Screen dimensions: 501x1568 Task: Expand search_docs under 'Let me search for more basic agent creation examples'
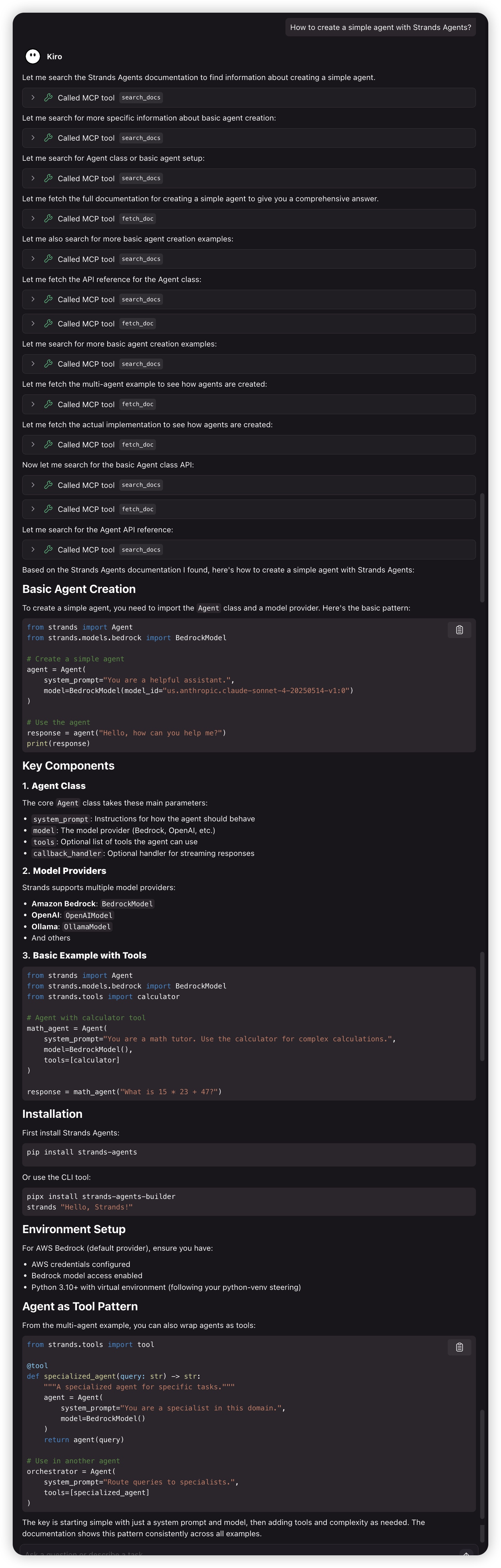(x=33, y=364)
